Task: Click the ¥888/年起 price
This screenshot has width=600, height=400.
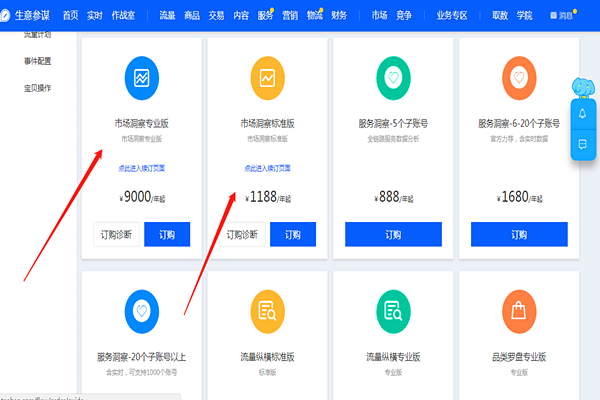Action: pos(394,197)
